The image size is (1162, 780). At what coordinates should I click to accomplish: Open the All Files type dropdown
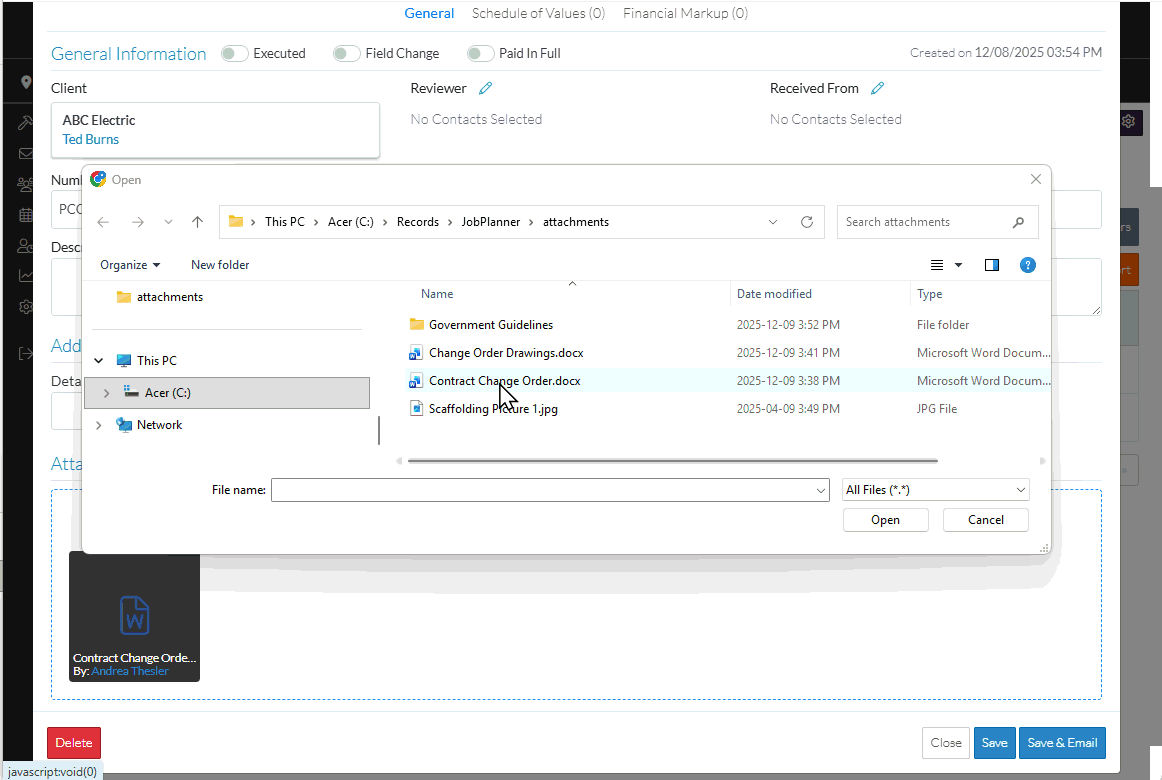pos(935,490)
